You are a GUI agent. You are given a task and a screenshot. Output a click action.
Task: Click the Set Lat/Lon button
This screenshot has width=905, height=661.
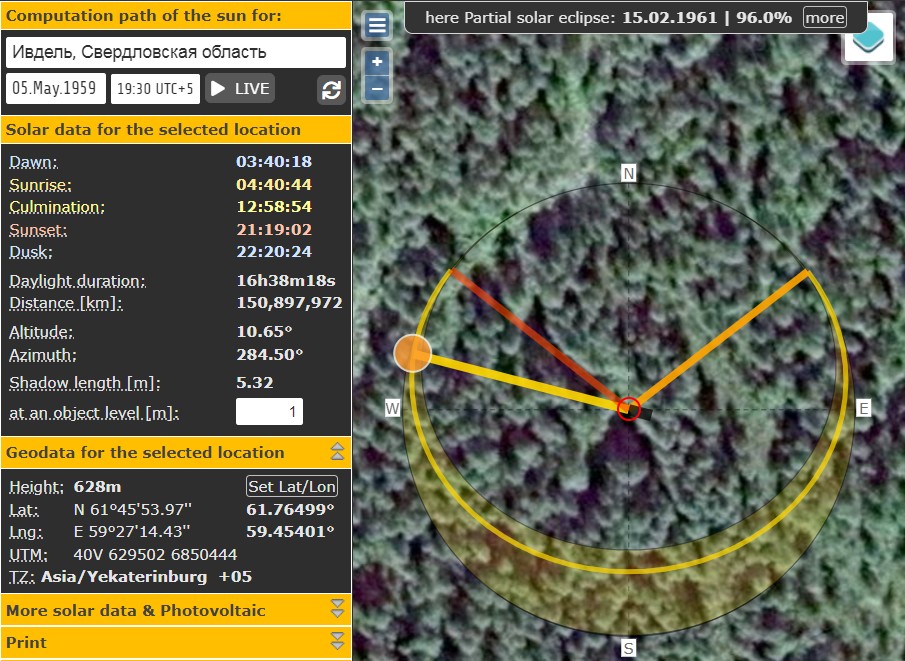coord(292,487)
